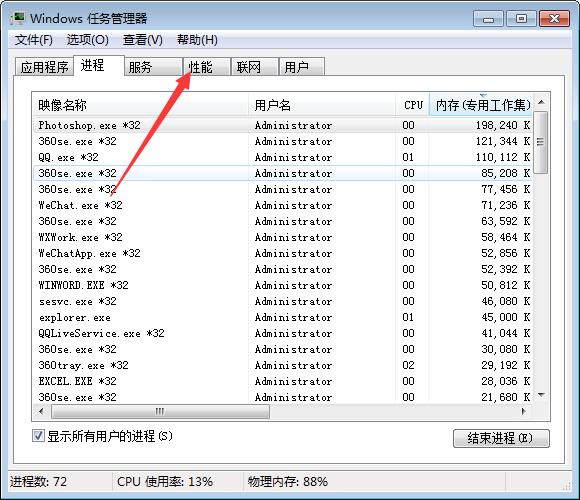The height and width of the screenshot is (500, 580).
Task: Toggle 显示所有用户的进程 checkbox
Action: (38, 436)
